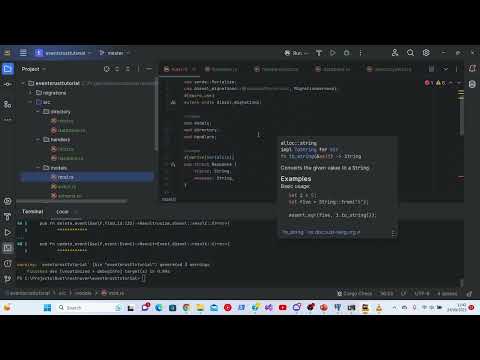480x360 pixels.
Task: Click Select Opened File target icon
Action: 107,69
